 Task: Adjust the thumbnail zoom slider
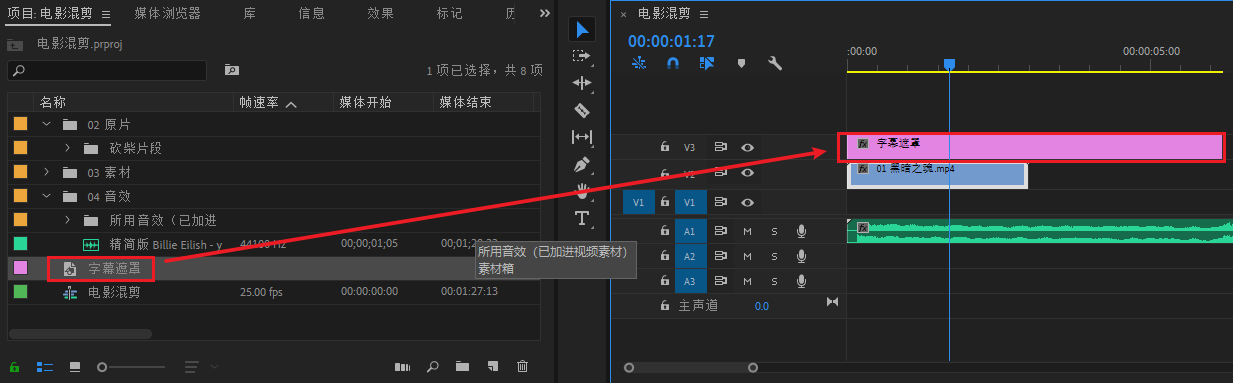tap(102, 367)
